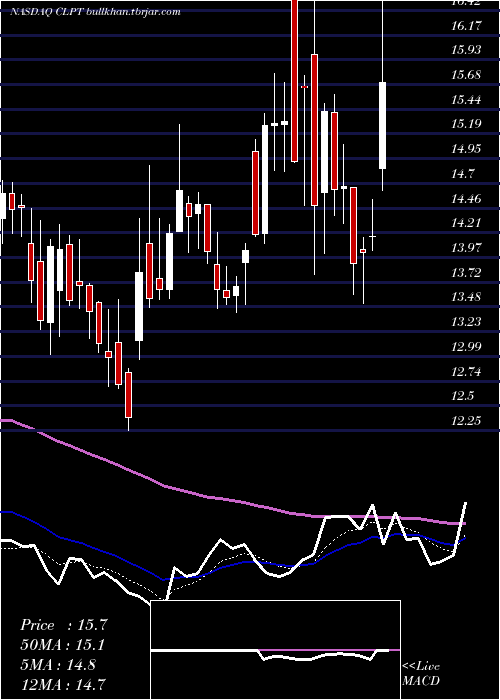Click inside the MACD inset panel
Image resolution: width=500 pixels, height=700 pixels.
pos(275,650)
